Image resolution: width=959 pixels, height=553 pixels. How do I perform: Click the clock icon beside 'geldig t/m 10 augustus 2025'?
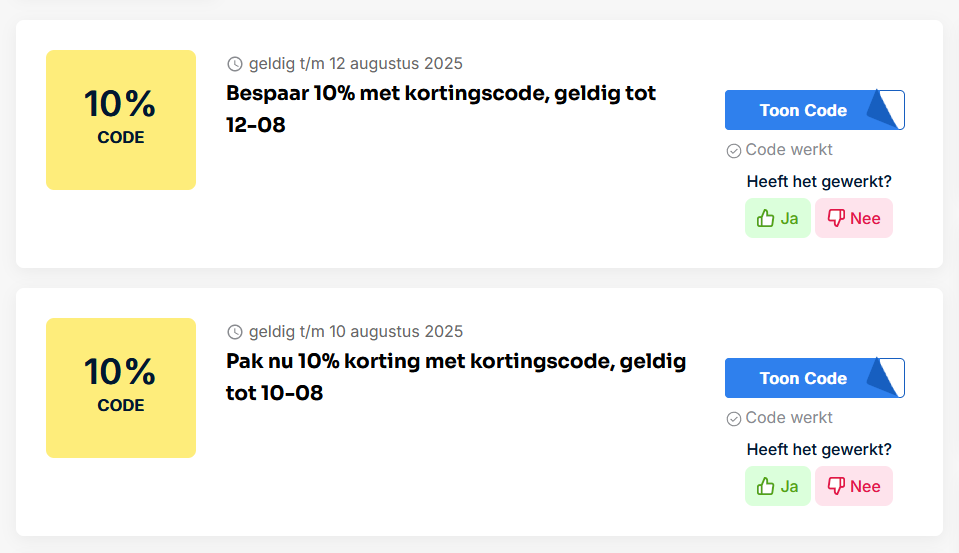pyautogui.click(x=235, y=332)
